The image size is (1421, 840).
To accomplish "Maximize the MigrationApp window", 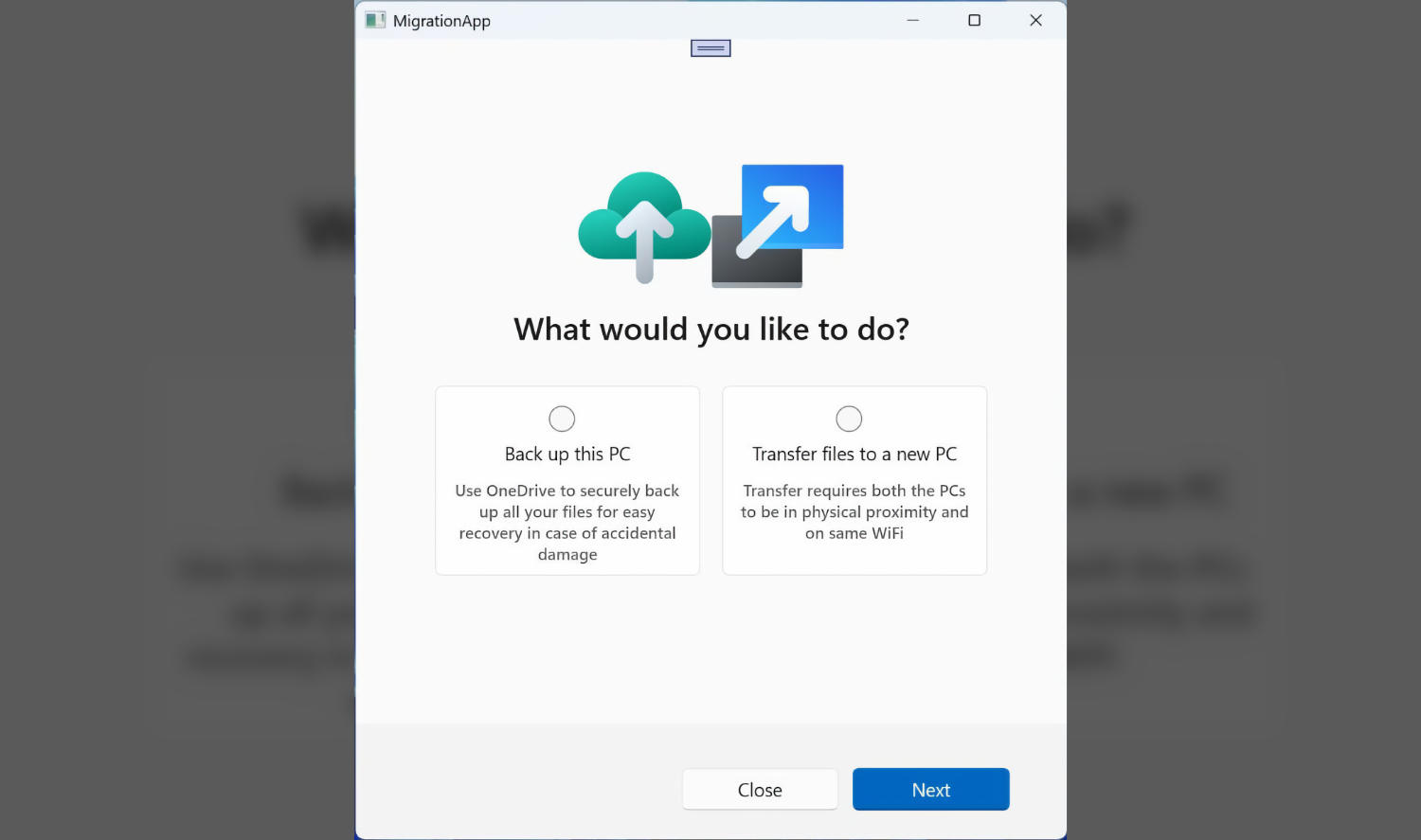I will pos(974,20).
